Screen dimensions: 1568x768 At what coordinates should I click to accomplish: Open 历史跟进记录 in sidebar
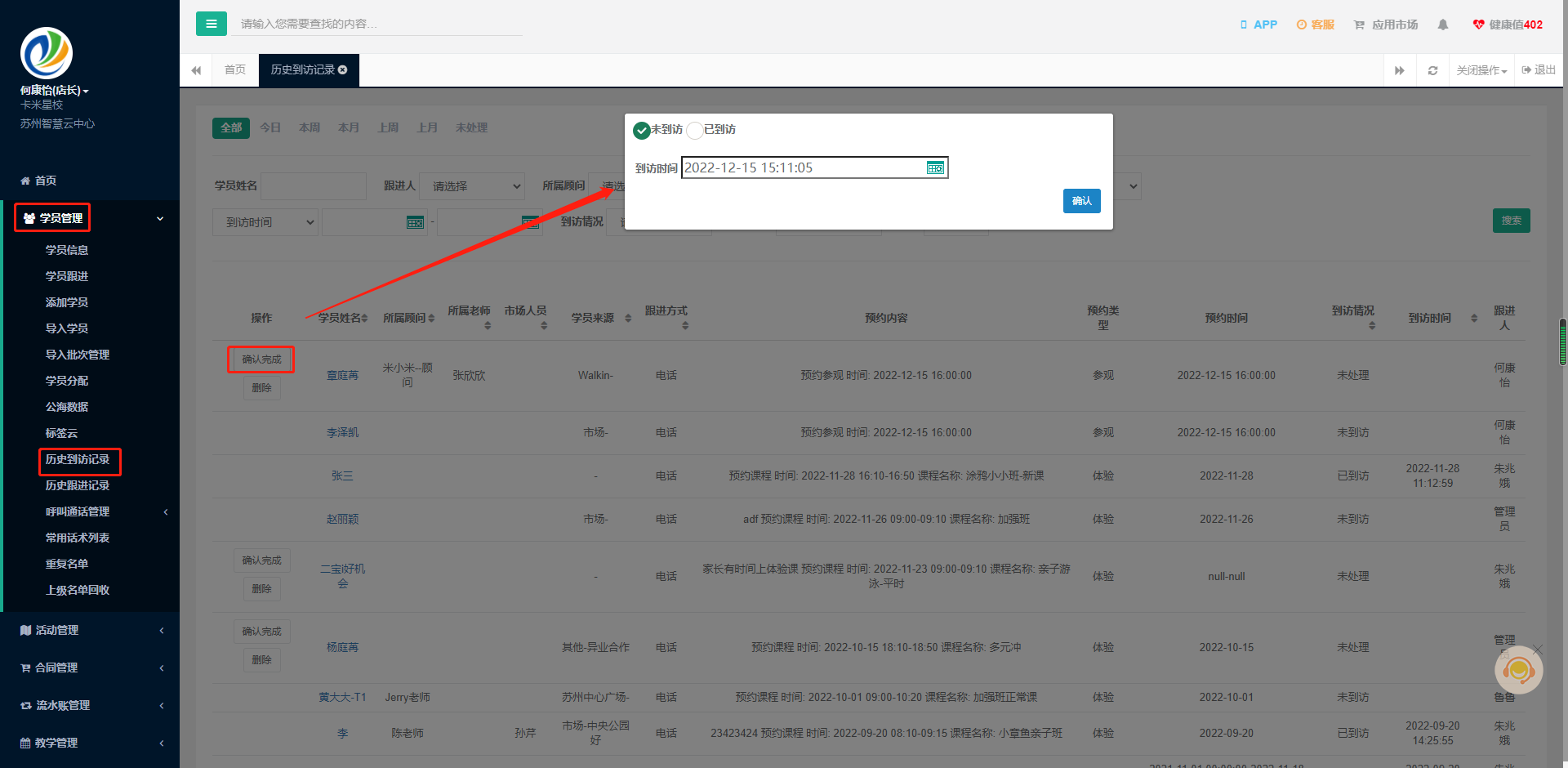click(78, 485)
